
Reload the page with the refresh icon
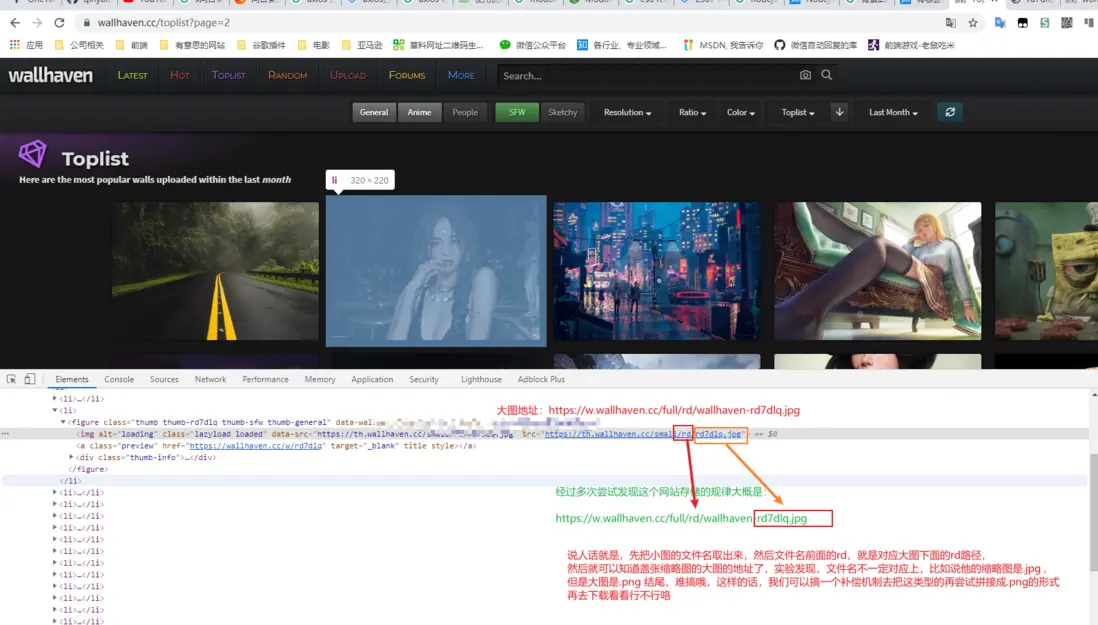point(60,22)
